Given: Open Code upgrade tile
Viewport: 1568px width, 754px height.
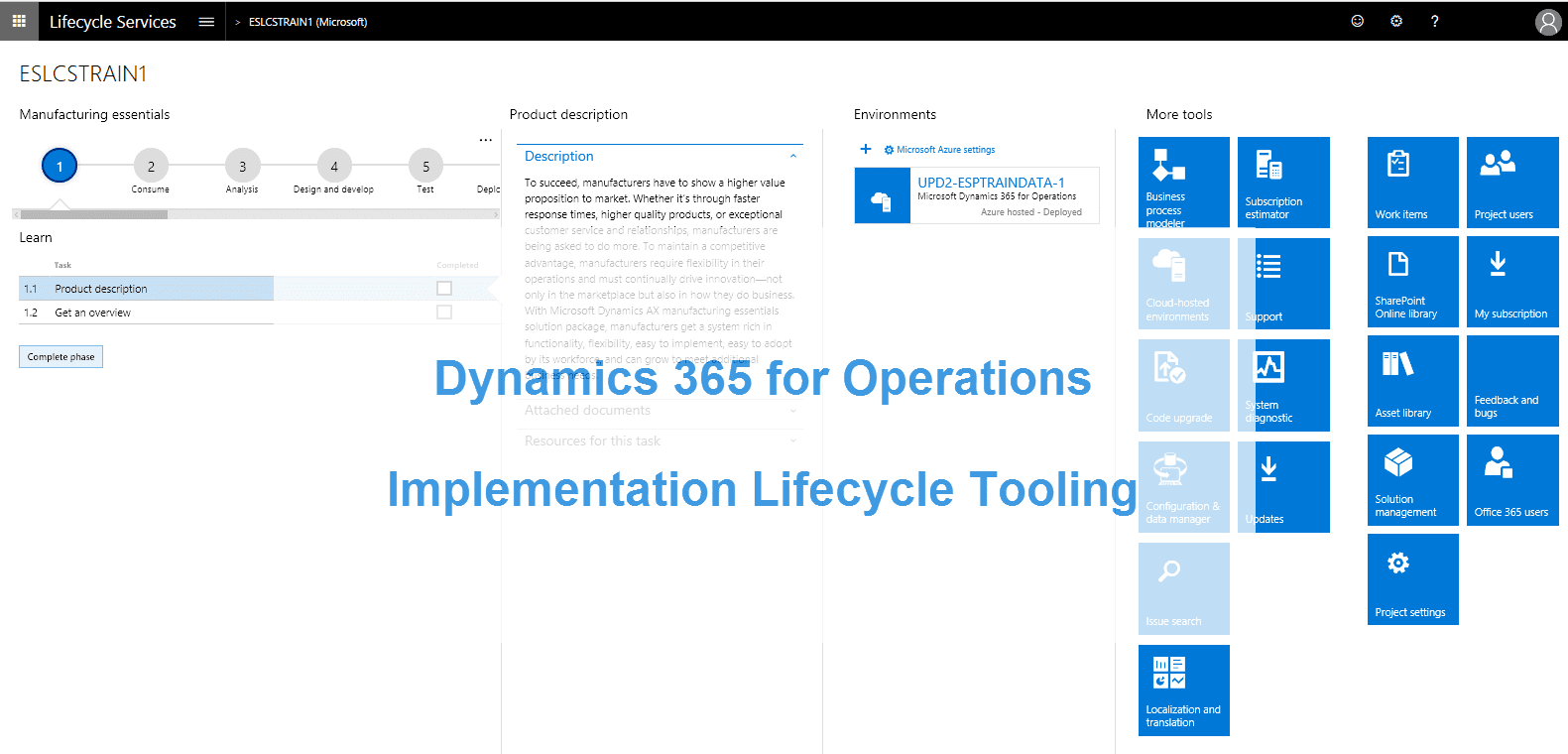Looking at the screenshot, I should pyautogui.click(x=1184, y=385).
